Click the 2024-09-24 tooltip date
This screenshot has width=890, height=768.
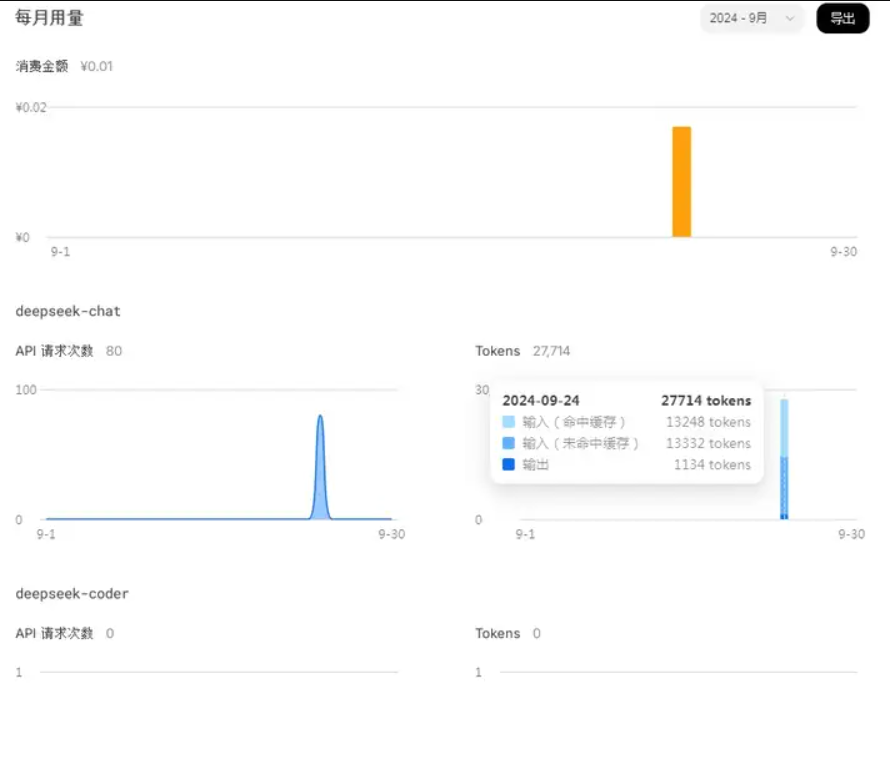541,401
